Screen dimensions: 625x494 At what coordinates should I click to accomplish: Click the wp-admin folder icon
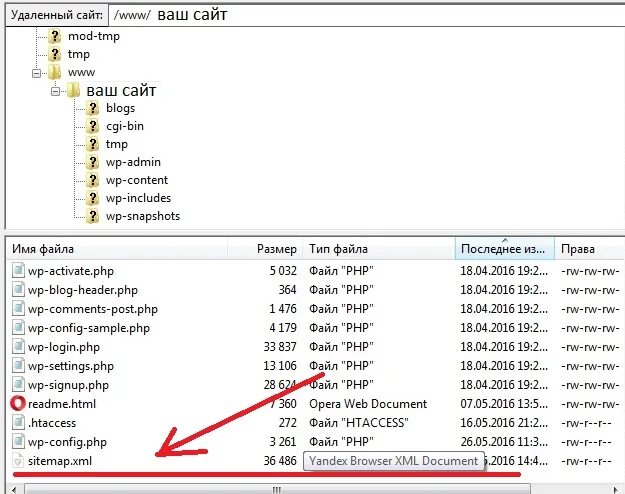coord(92,162)
